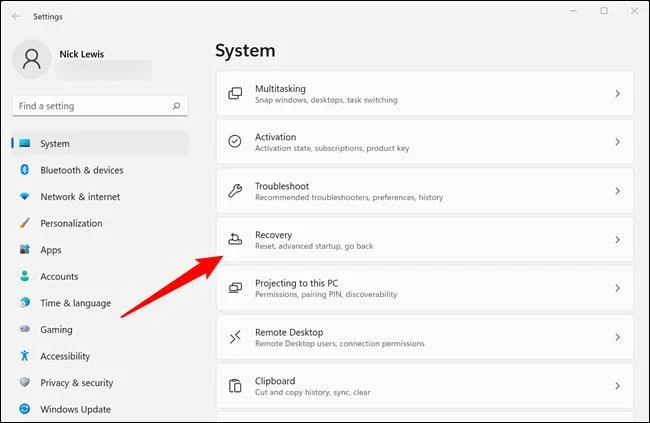The height and width of the screenshot is (423, 650).
Task: Open Accessibility settings section
Action: click(100, 356)
